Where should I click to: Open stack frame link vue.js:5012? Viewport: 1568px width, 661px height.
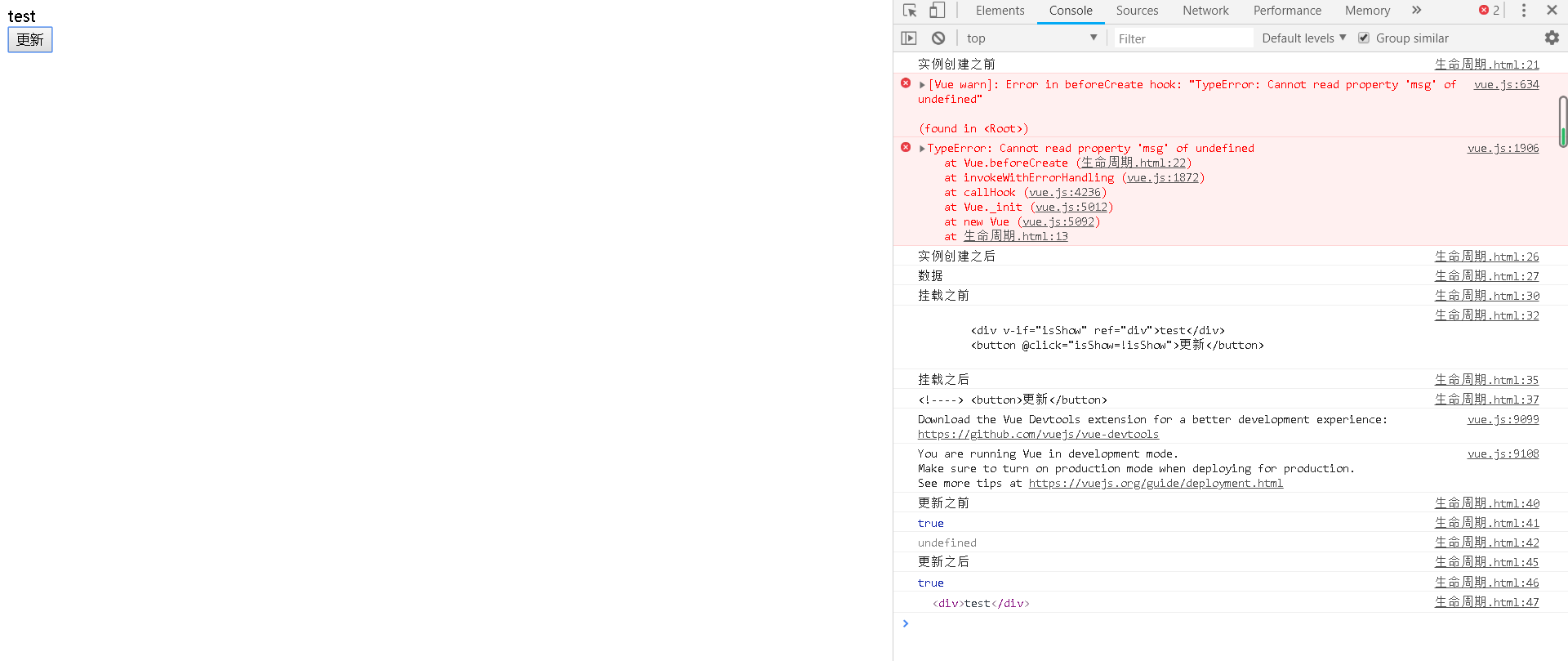click(1071, 208)
